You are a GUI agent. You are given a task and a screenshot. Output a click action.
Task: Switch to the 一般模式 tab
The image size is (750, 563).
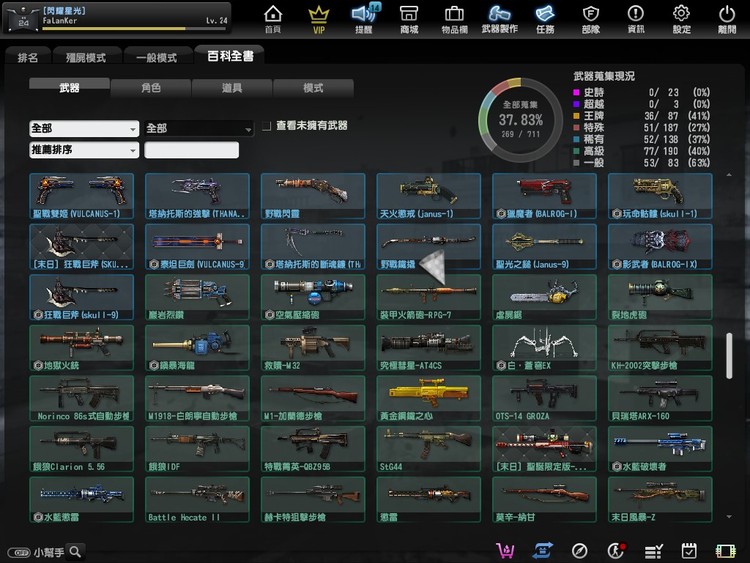(156, 57)
